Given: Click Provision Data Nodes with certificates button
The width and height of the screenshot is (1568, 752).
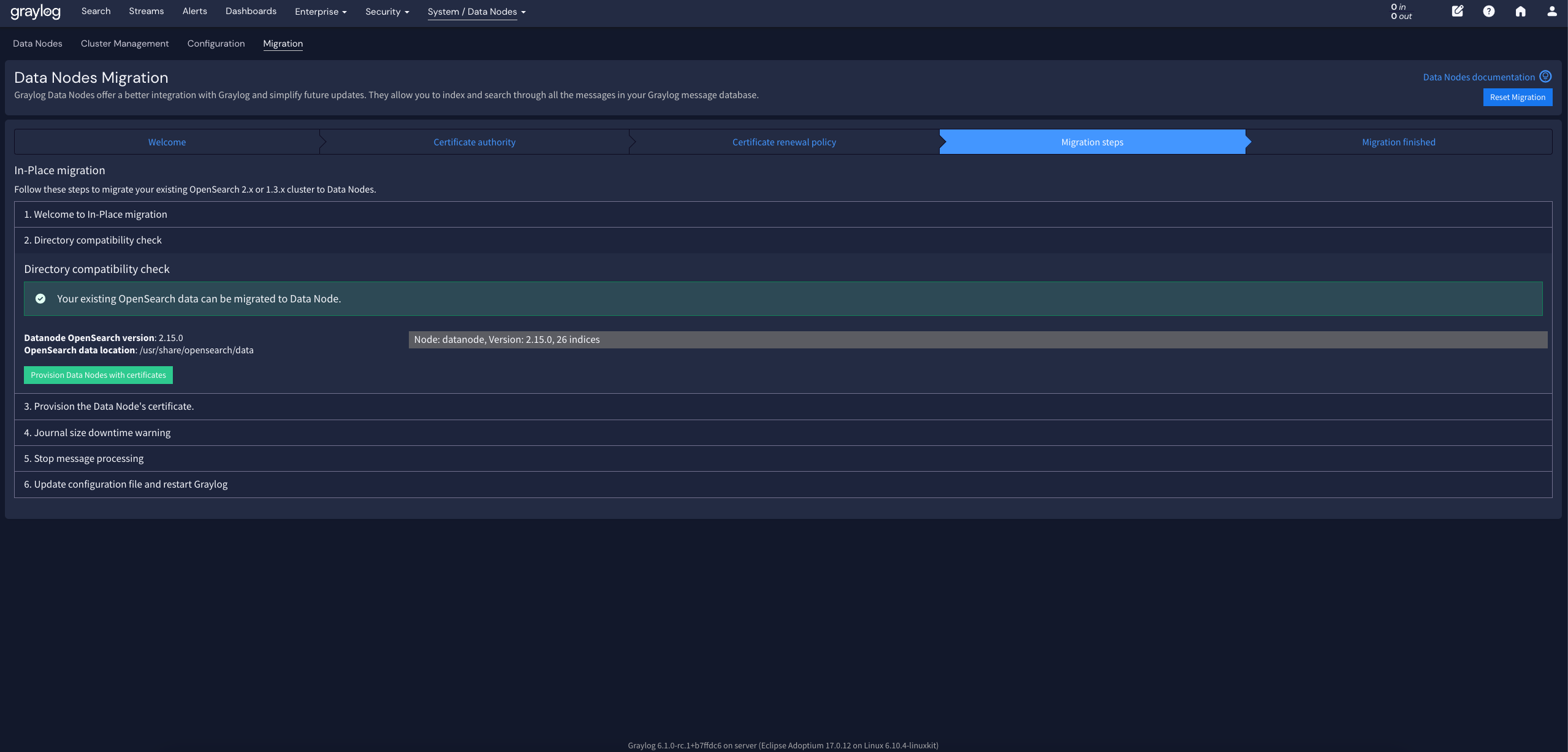Looking at the screenshot, I should 98,375.
